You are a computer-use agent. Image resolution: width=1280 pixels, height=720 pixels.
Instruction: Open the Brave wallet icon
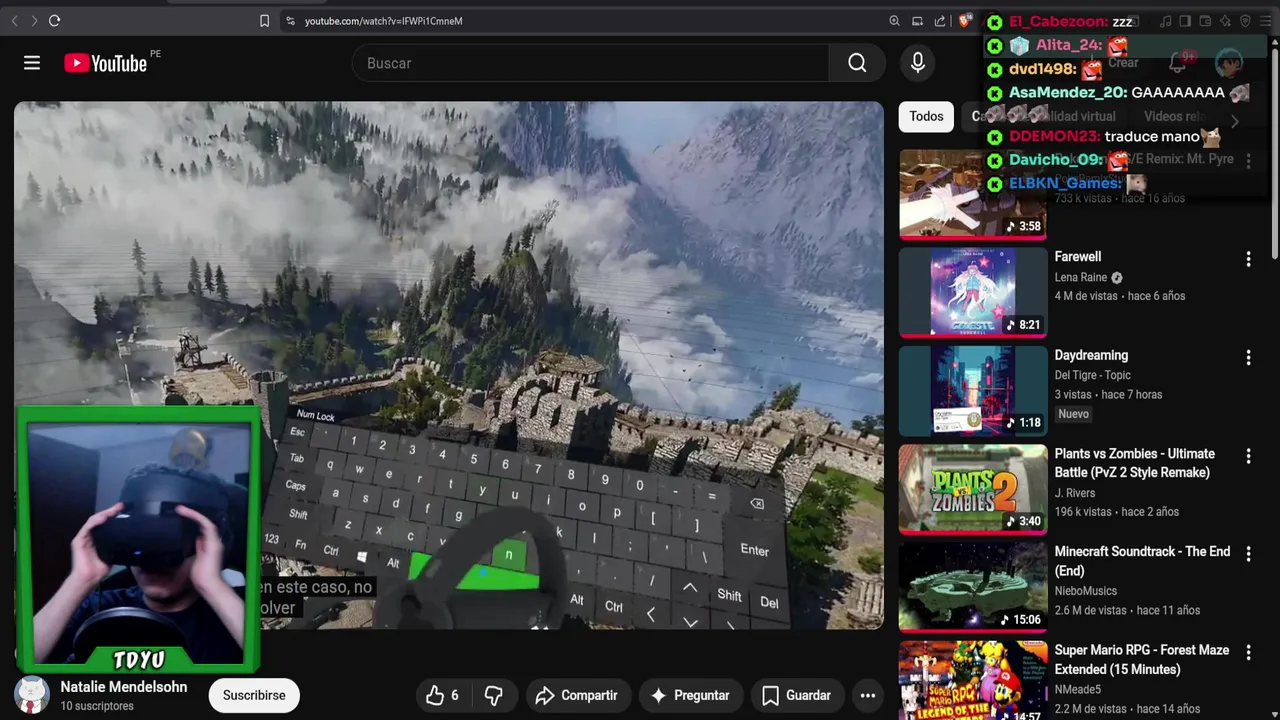[1205, 21]
